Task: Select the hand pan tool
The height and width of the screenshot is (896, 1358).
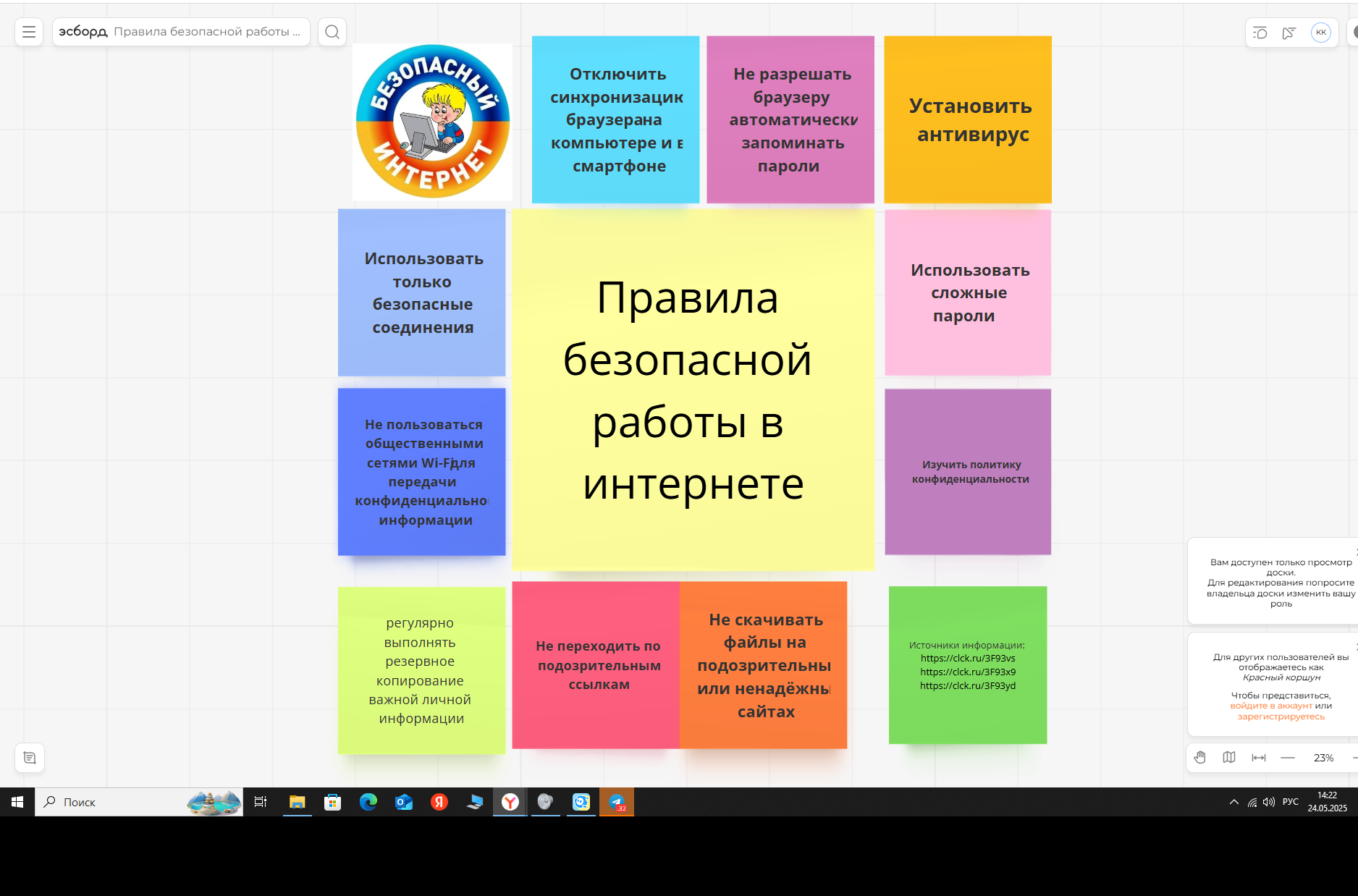Action: coord(1200,758)
